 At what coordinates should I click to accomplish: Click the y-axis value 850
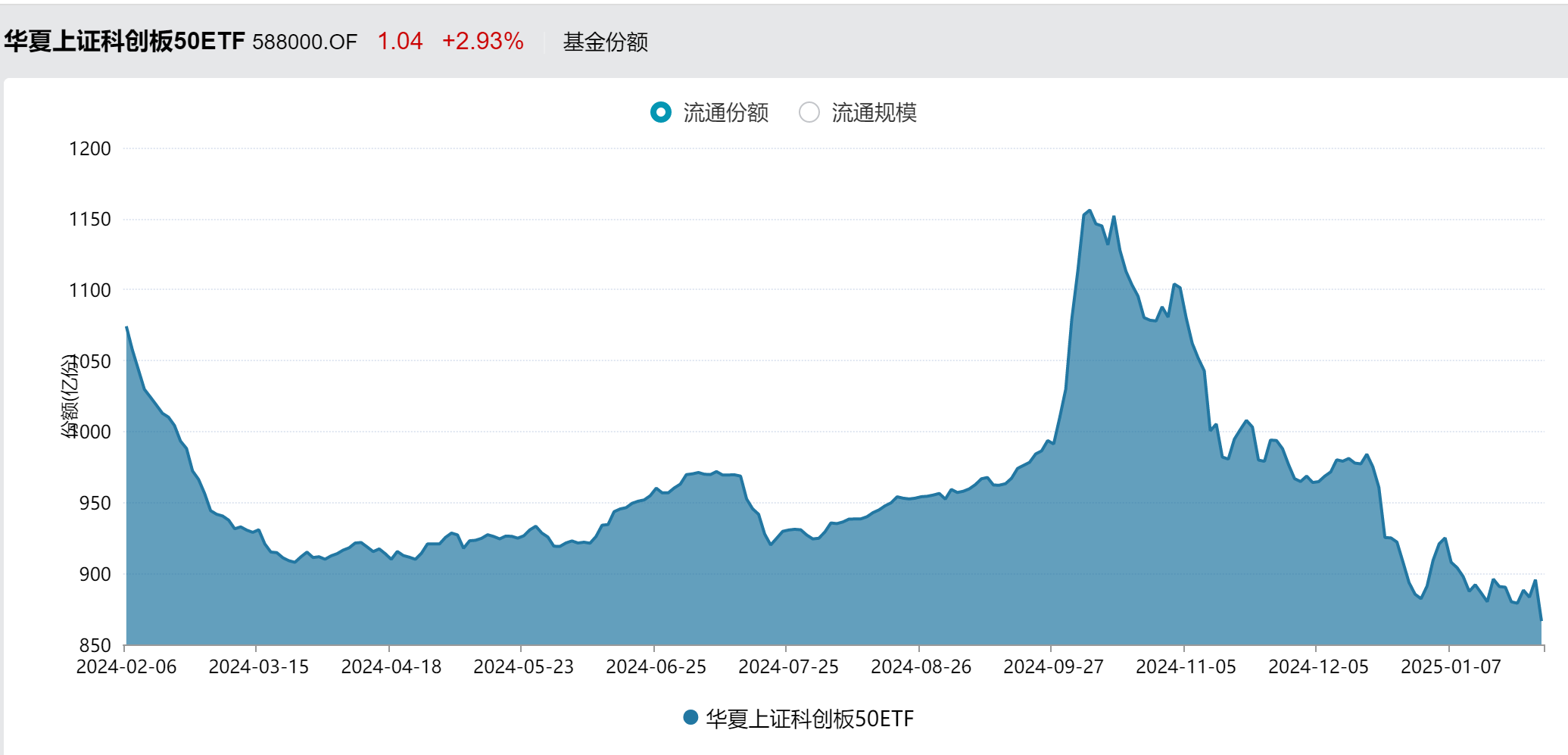pos(95,645)
